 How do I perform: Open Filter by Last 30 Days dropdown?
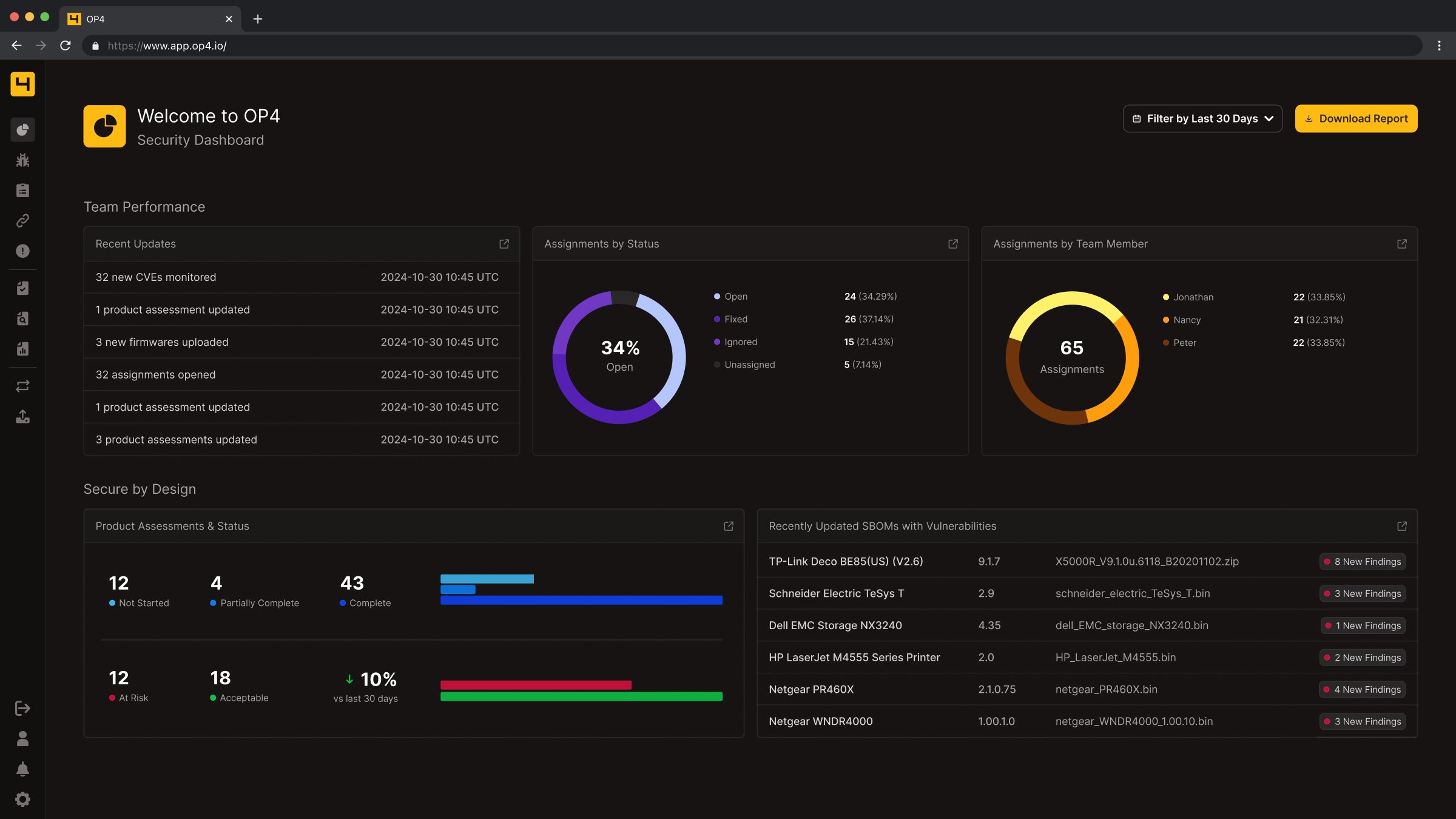click(1202, 119)
